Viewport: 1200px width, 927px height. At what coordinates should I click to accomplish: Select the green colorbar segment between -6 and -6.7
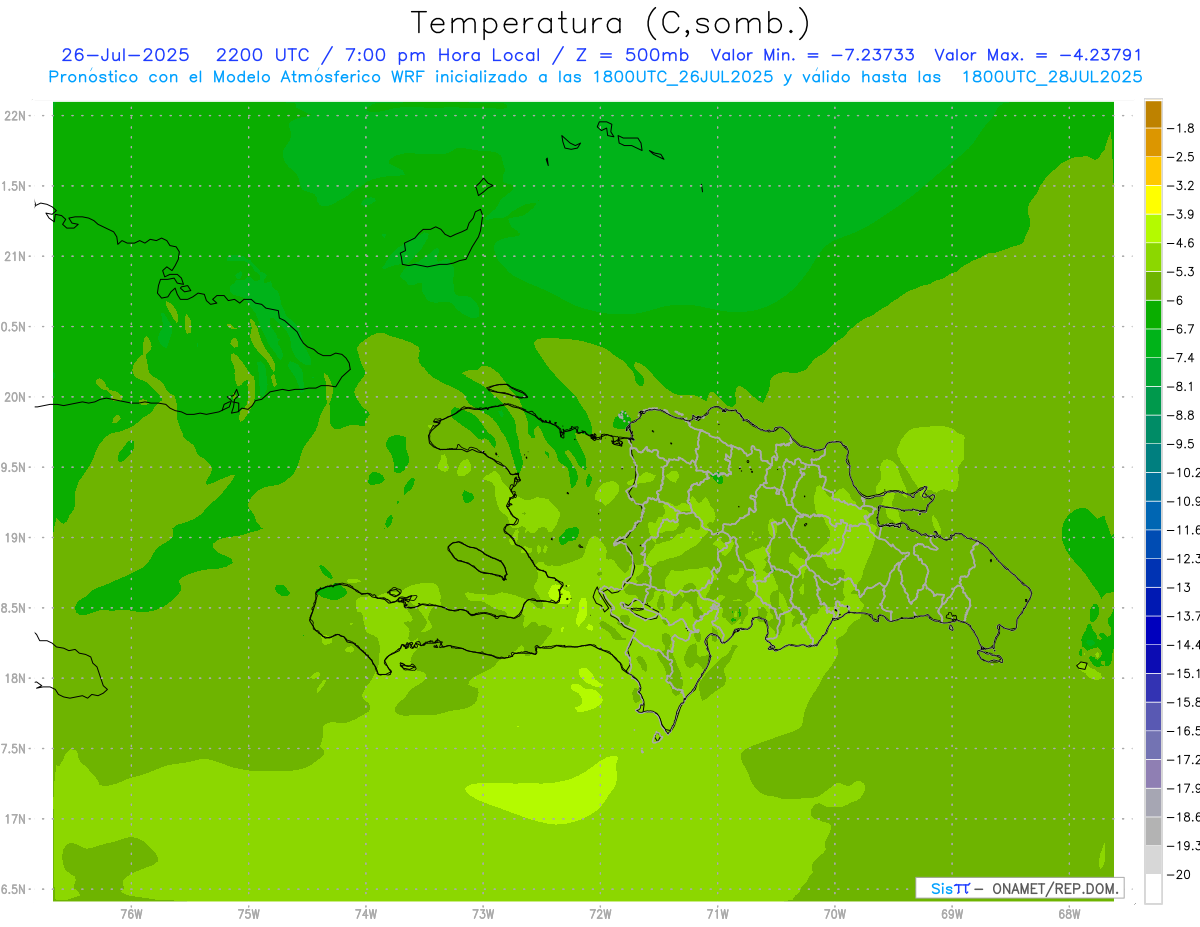[x=1153, y=315]
